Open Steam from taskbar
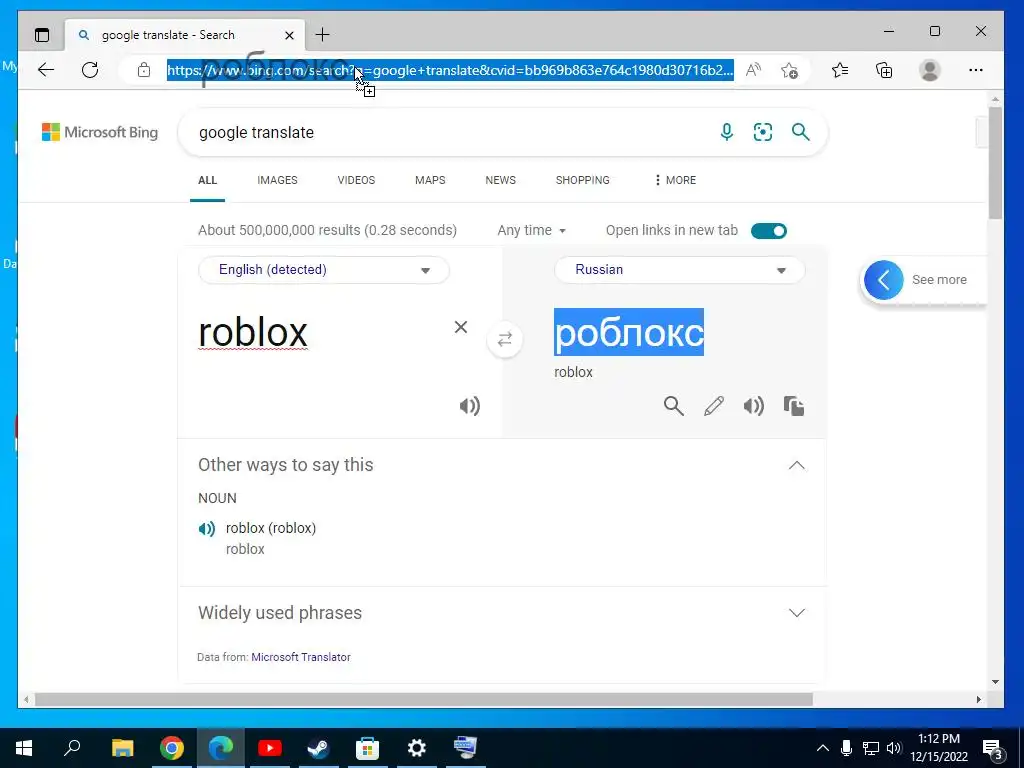Viewport: 1024px width, 768px height. [319, 748]
